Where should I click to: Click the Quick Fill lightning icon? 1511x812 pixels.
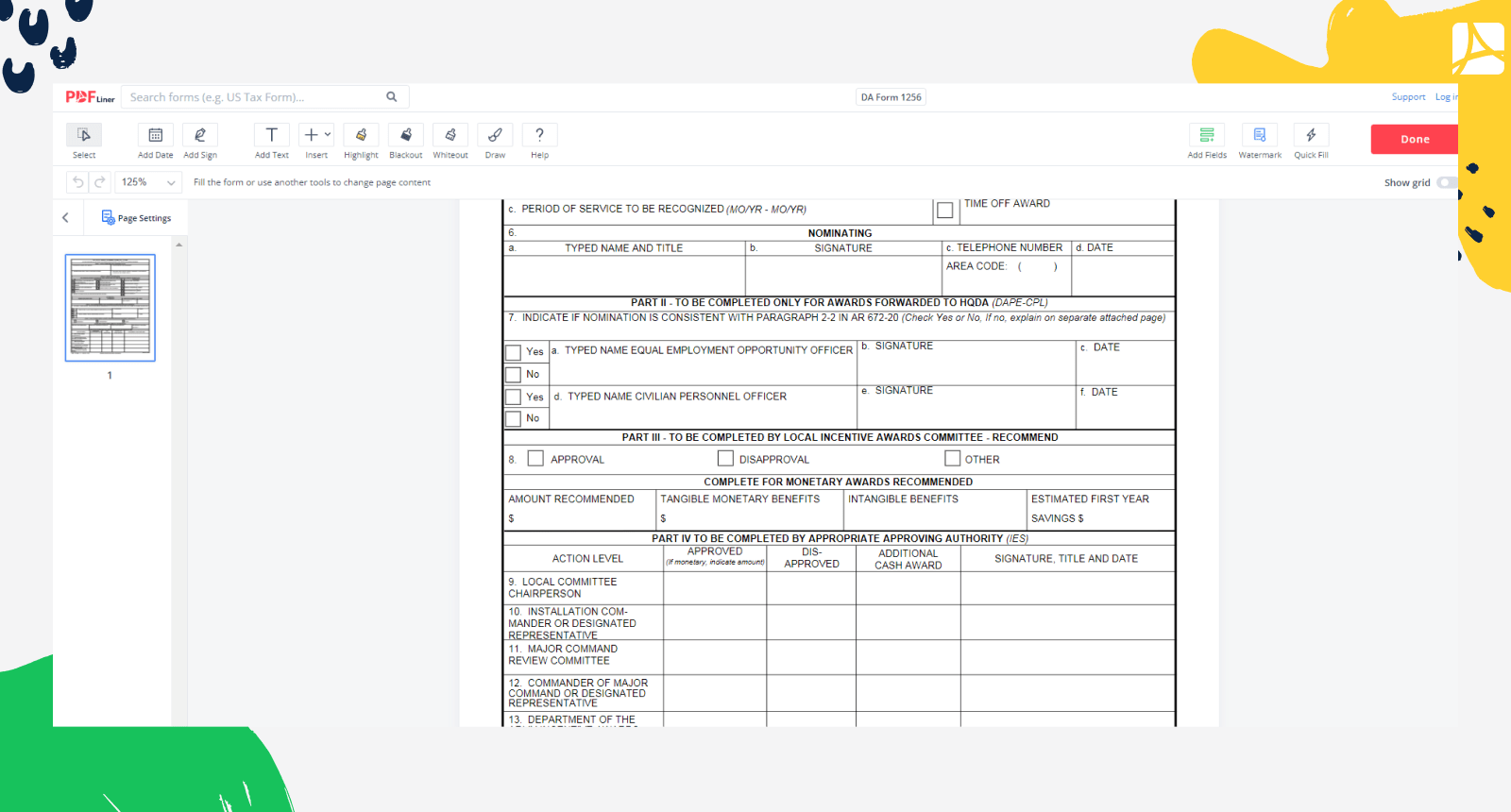(x=1311, y=136)
